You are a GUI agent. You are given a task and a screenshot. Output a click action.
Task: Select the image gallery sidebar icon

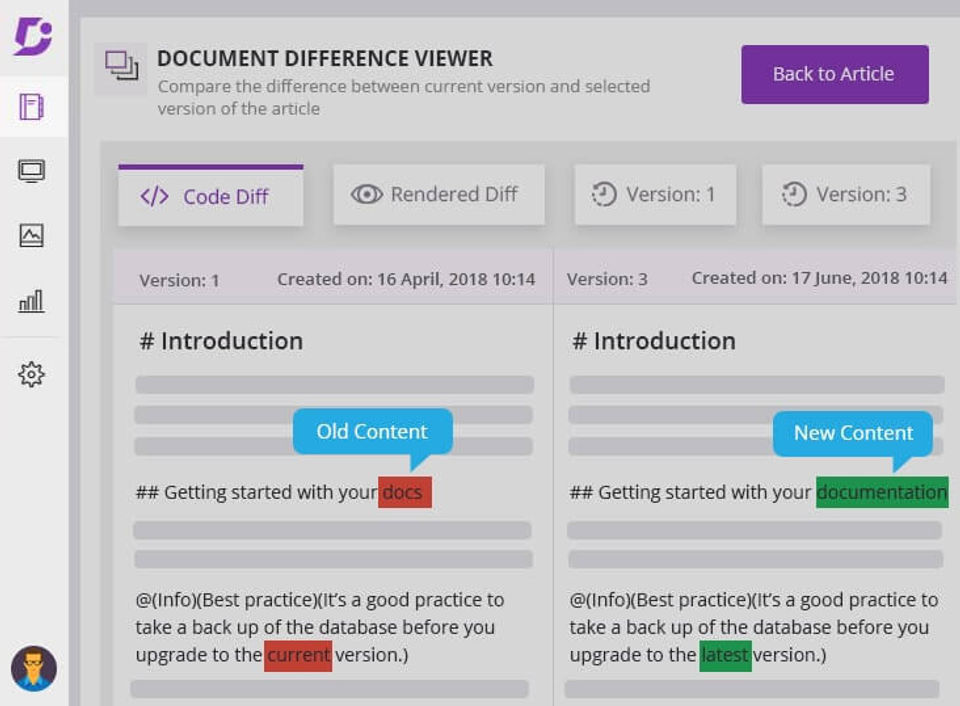(x=31, y=235)
